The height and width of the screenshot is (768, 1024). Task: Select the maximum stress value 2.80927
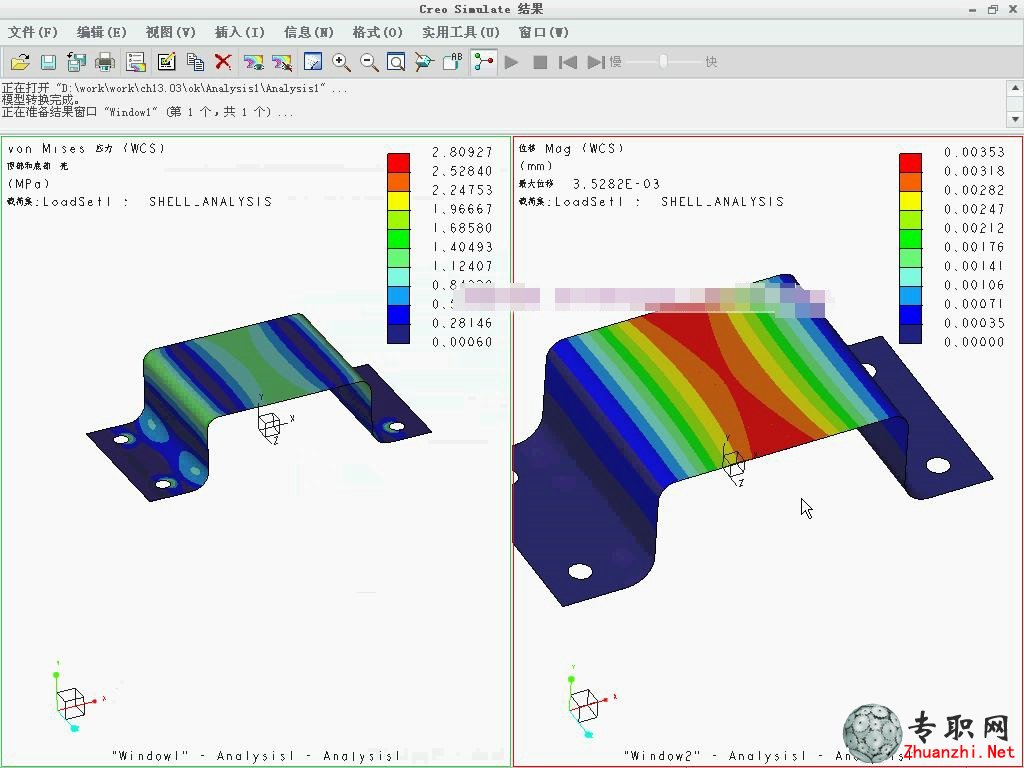tap(462, 152)
